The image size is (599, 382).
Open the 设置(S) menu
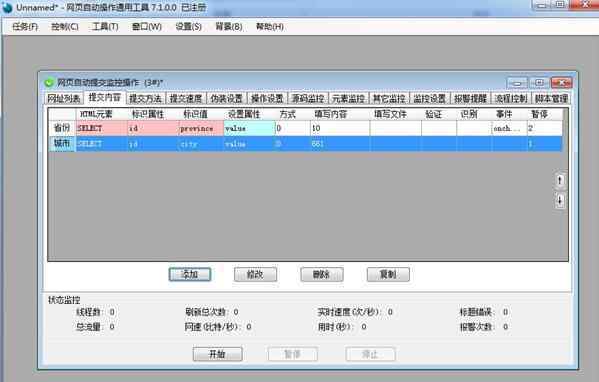[x=188, y=27]
